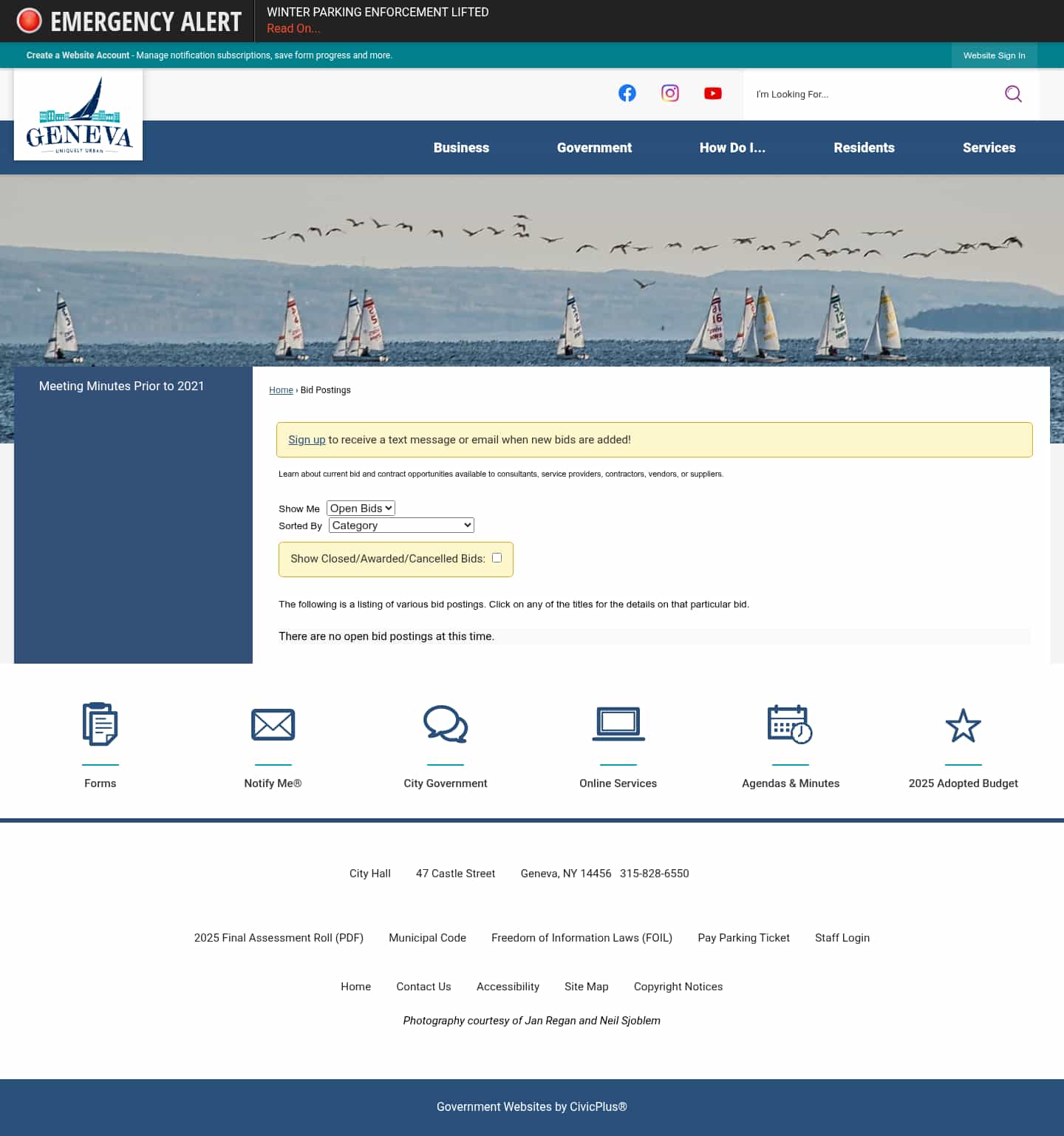This screenshot has width=1064, height=1136.
Task: Open the 'Show Me' bids dropdown
Action: pyautogui.click(x=361, y=508)
